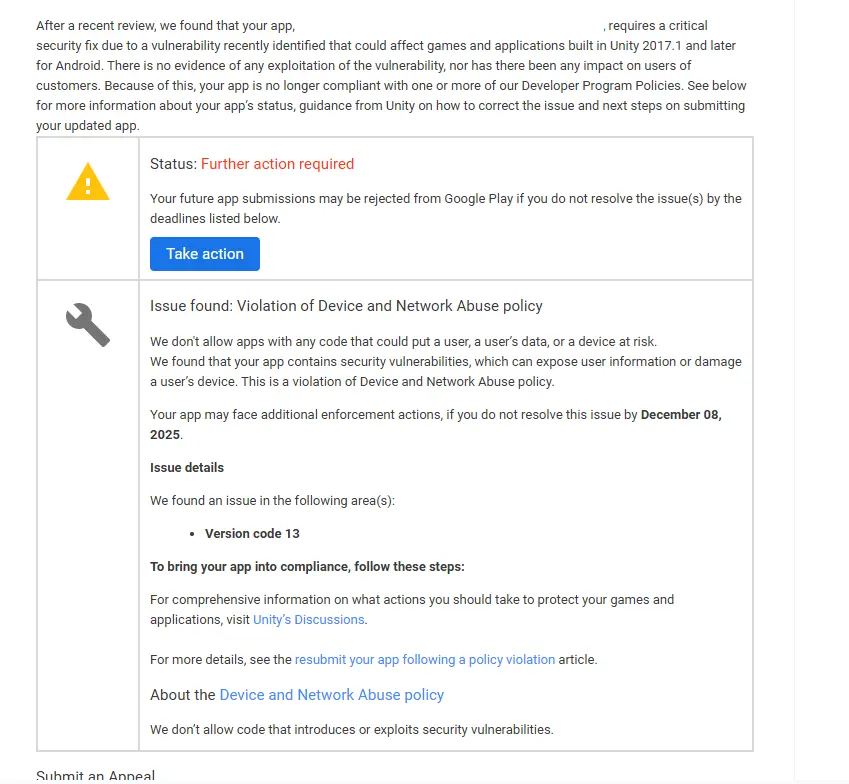Viewport: 849px width, 784px height.
Task: Click the gray wrench icon
Action: point(88,325)
